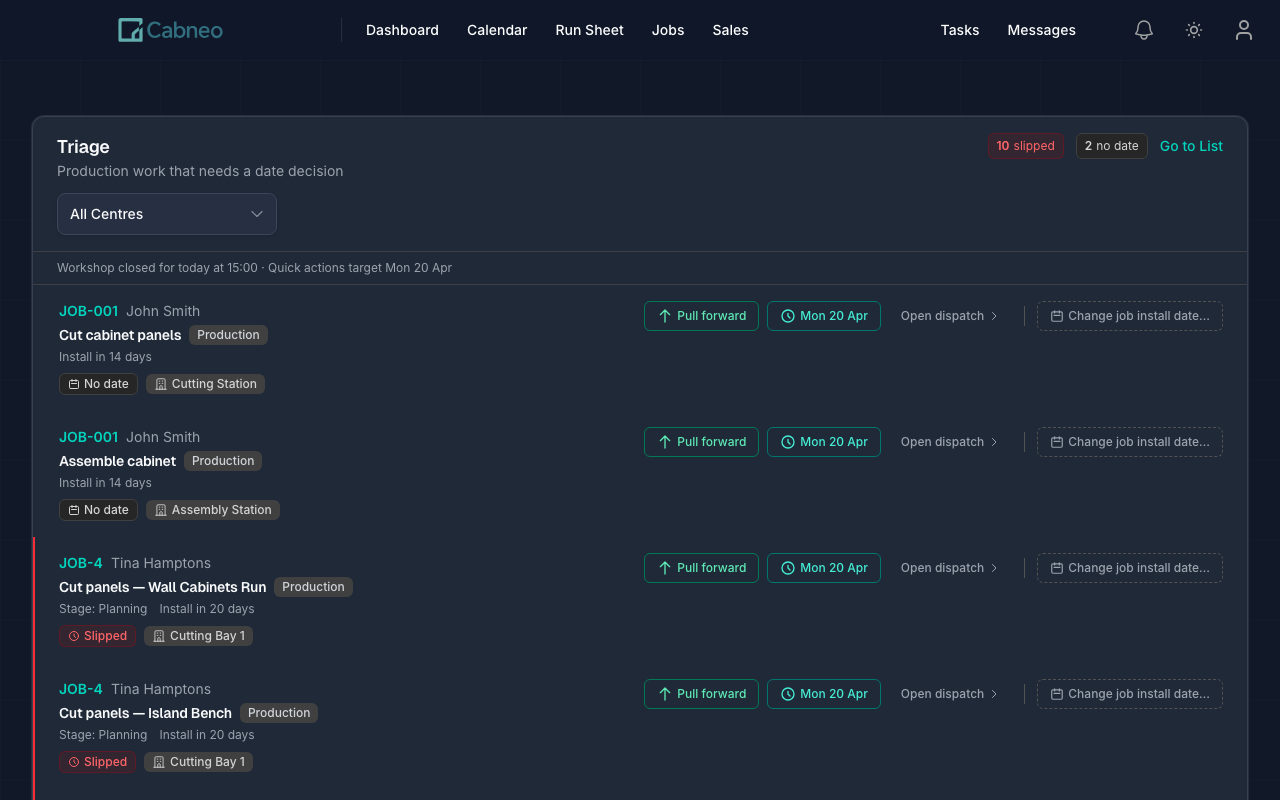Pull forward the Assemble cabinet task

click(x=701, y=441)
